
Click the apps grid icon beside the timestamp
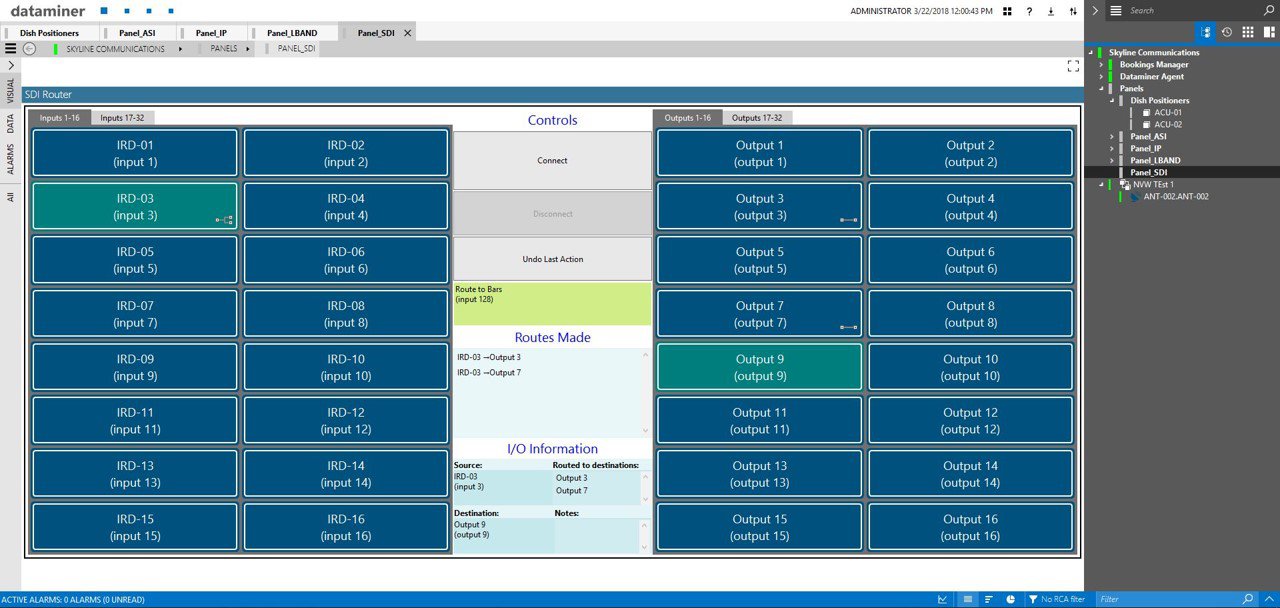(x=1008, y=11)
